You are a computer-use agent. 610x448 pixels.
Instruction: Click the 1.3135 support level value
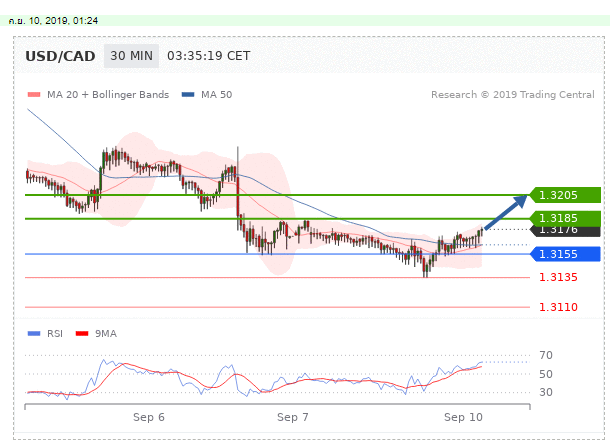(x=558, y=277)
